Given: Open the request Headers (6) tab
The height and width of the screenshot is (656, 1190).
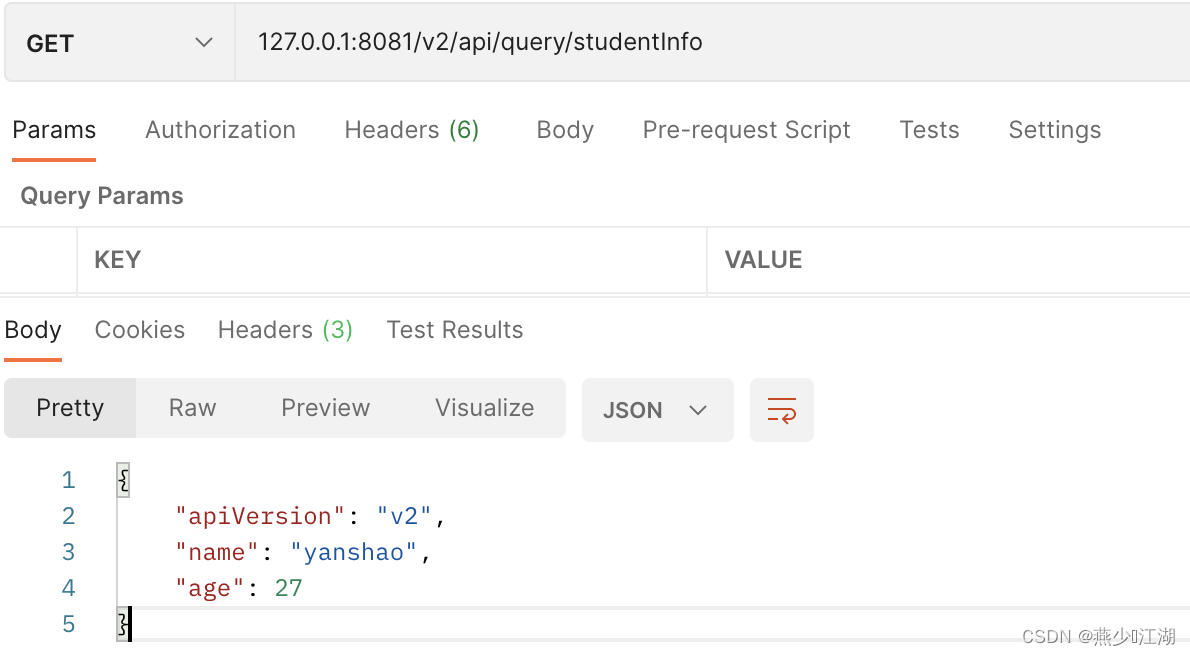Looking at the screenshot, I should tap(411, 130).
